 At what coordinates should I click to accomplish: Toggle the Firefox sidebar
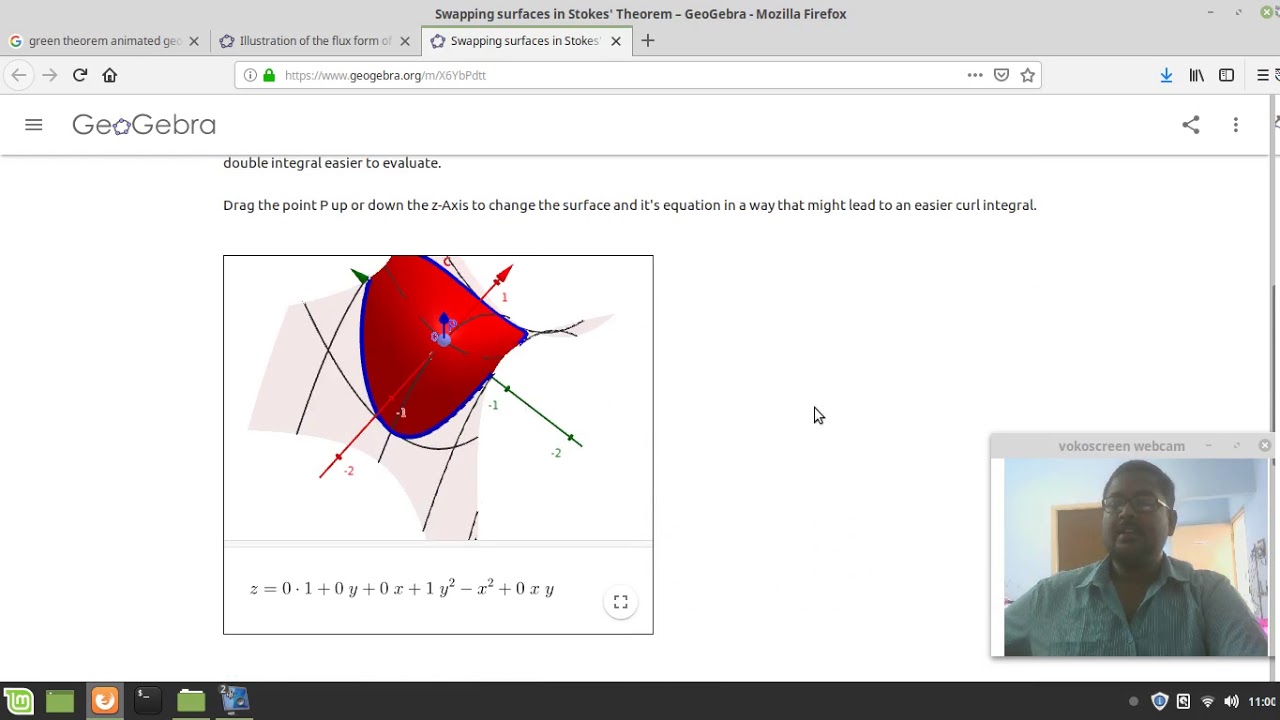1226,75
